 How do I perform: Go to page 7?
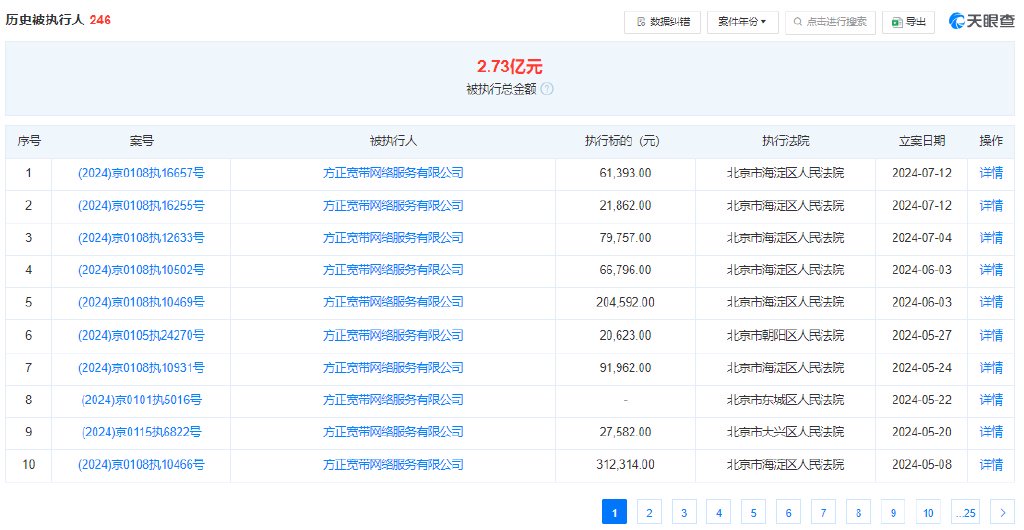coord(824,512)
